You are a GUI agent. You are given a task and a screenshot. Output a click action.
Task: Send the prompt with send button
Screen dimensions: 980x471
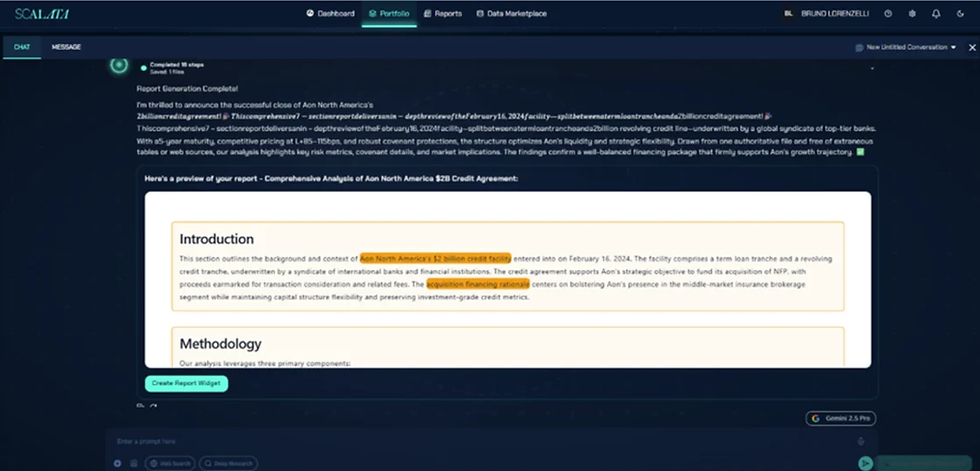pos(865,463)
